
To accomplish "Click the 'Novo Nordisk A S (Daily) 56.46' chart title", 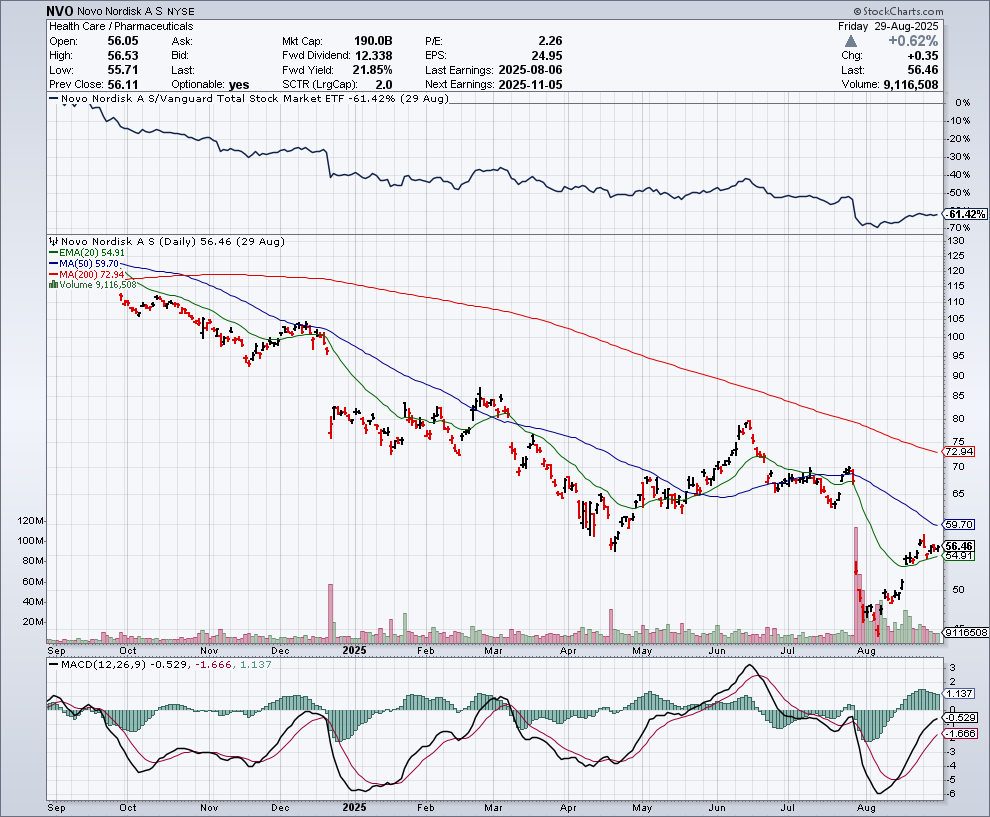I will (172, 241).
